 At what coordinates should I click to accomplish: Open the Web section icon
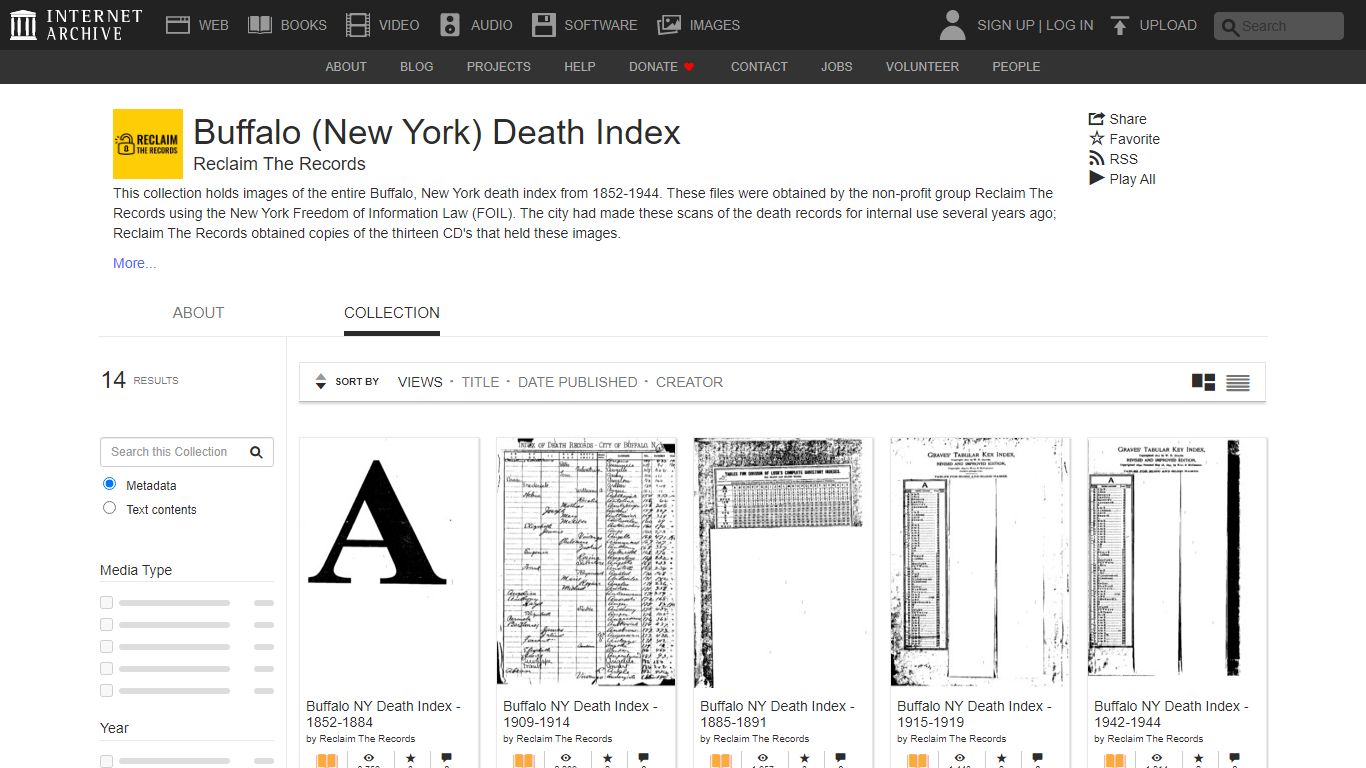pos(178,25)
